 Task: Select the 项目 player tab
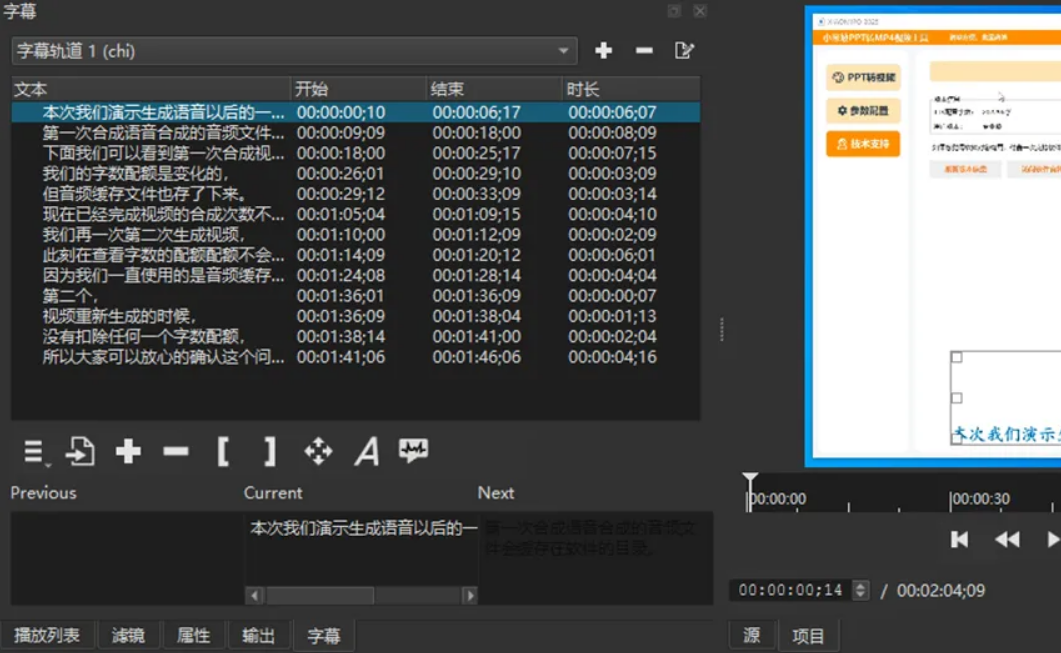pos(808,635)
